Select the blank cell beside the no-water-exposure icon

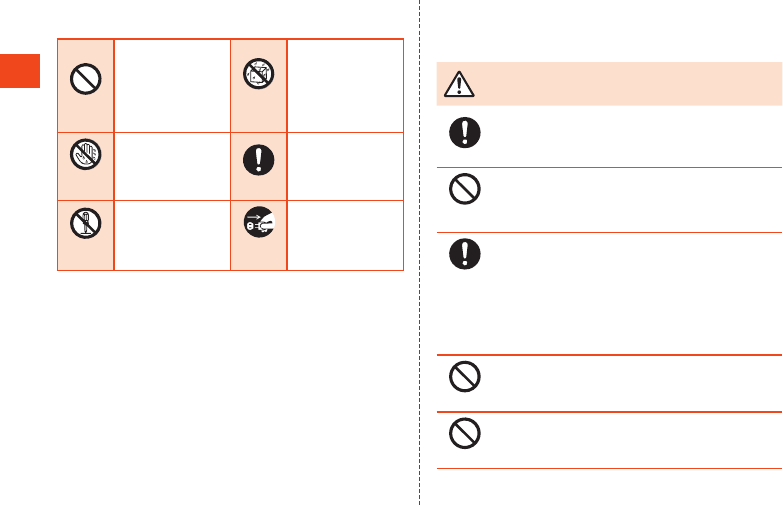point(345,85)
